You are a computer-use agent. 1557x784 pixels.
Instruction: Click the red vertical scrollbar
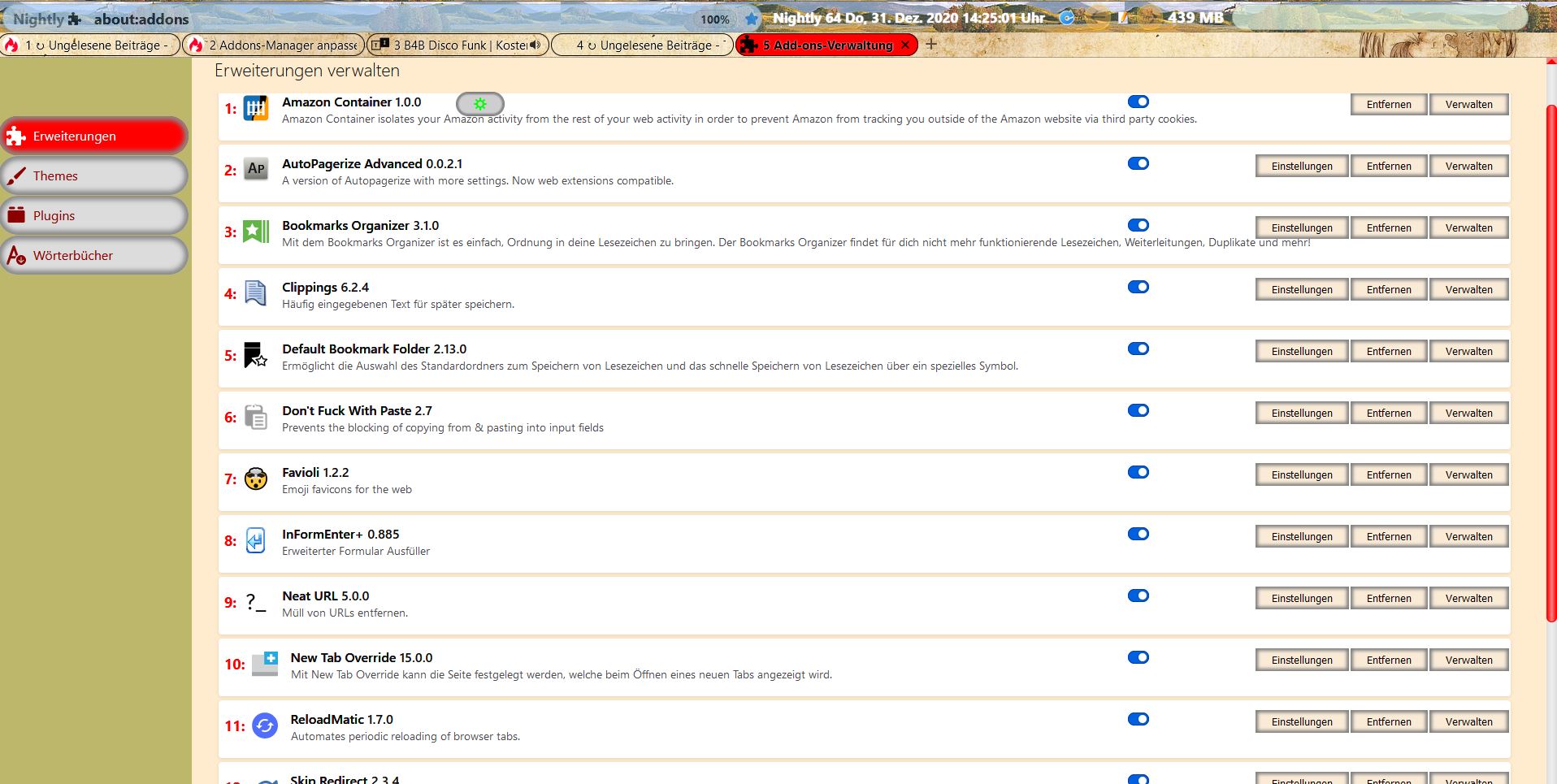click(1550, 362)
